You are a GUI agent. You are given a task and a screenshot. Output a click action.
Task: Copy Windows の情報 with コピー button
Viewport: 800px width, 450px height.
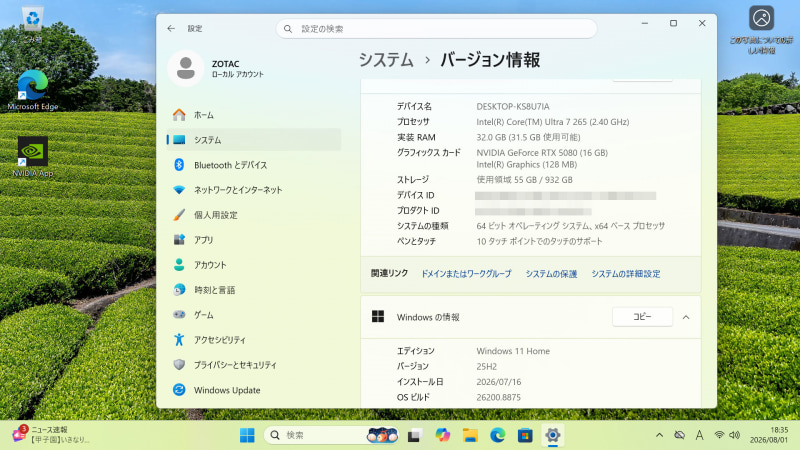tap(642, 317)
